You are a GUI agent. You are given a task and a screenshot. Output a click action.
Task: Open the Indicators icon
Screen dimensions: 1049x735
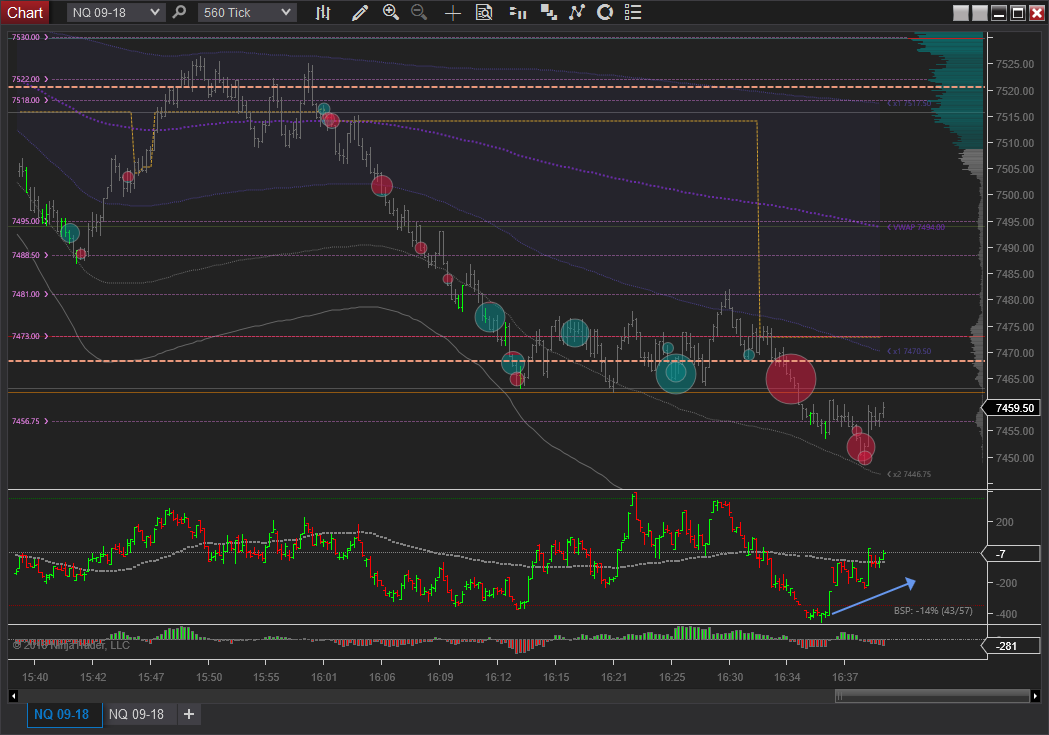[x=576, y=12]
